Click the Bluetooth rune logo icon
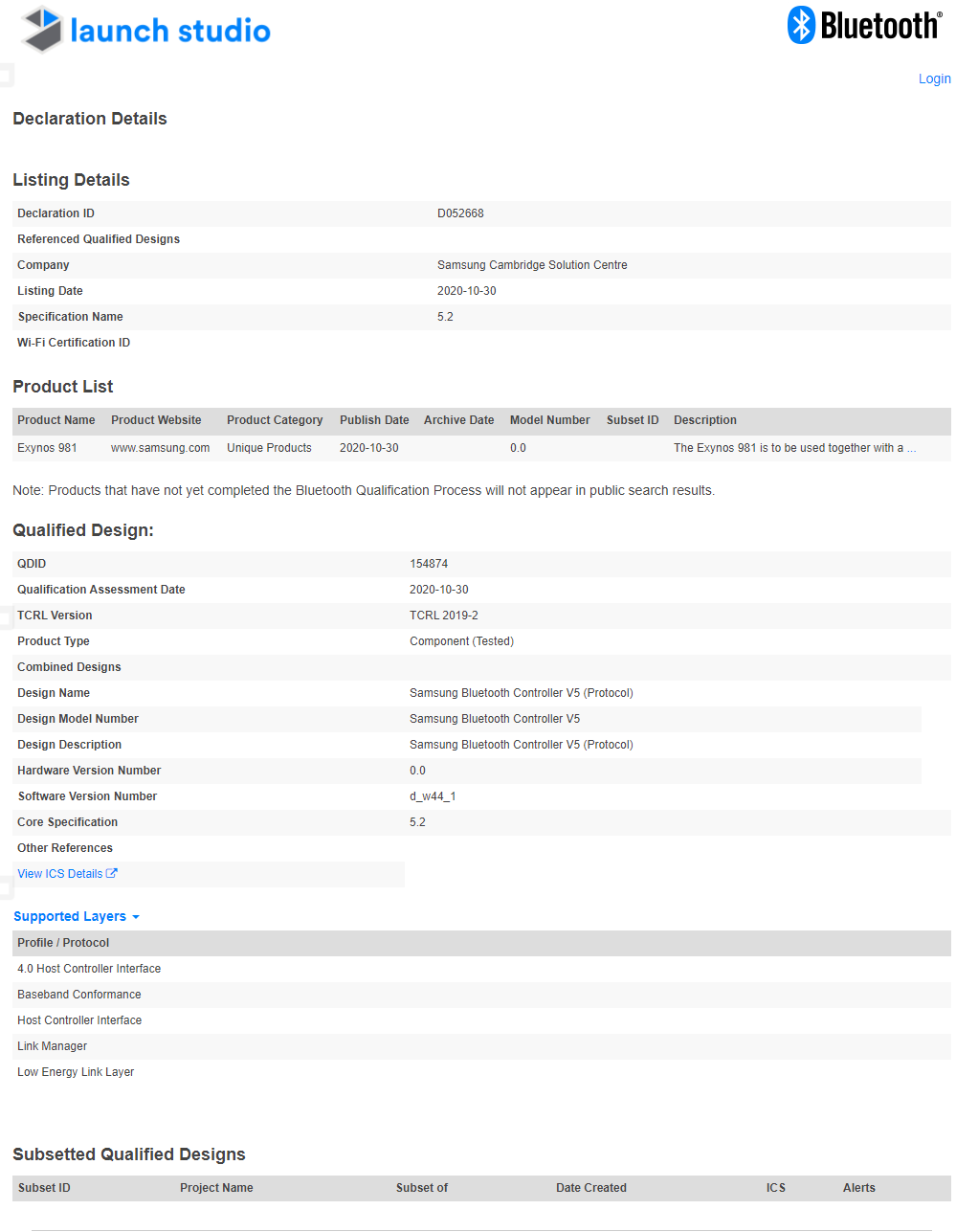956x1232 pixels. click(x=801, y=25)
